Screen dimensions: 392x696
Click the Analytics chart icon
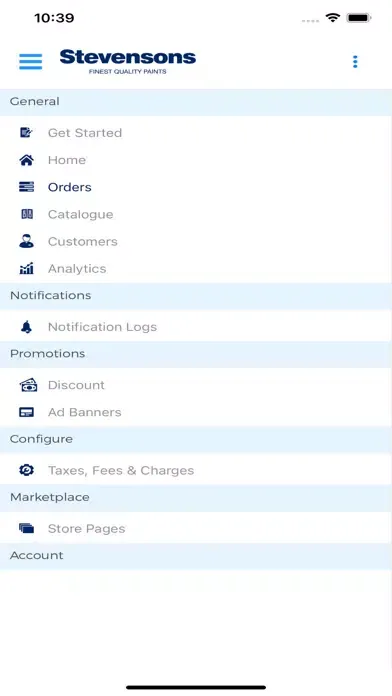pyautogui.click(x=27, y=269)
